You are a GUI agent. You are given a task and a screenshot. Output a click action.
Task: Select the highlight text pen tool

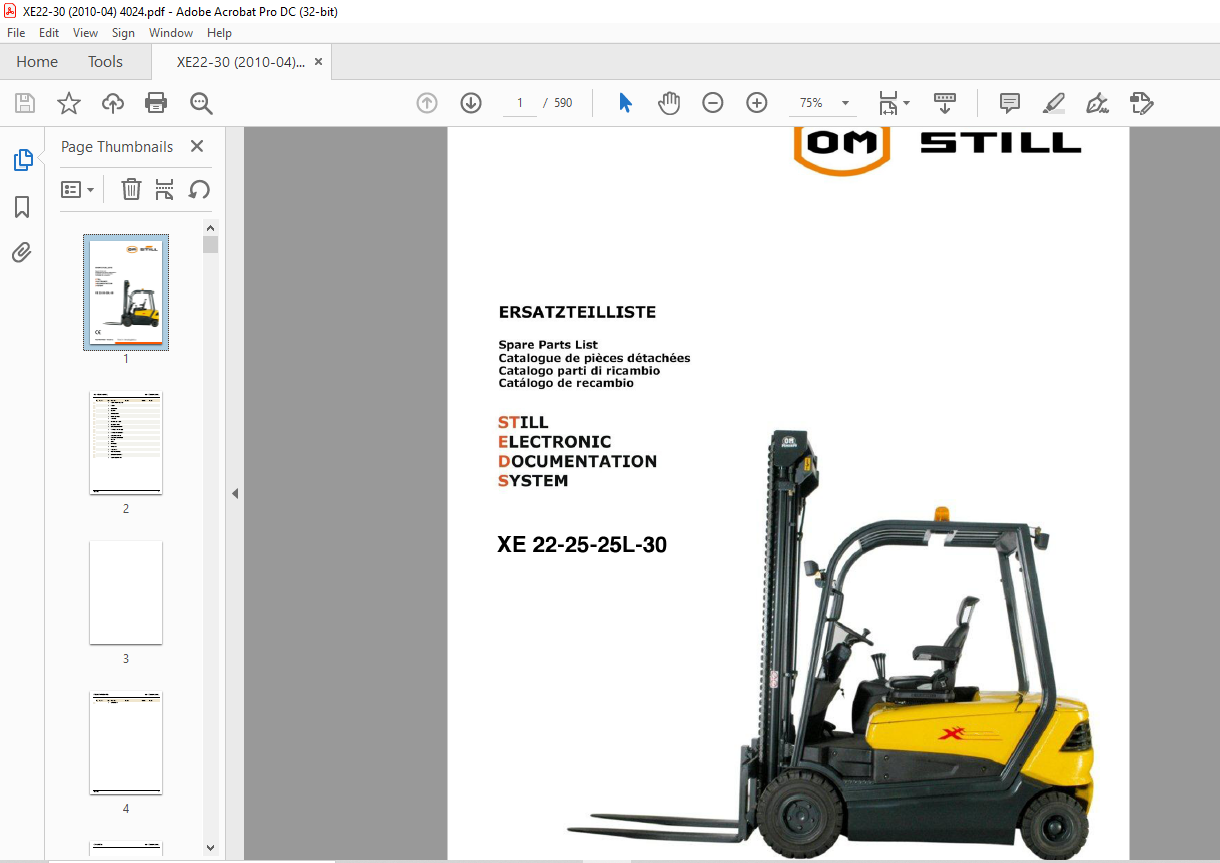pyautogui.click(x=1053, y=103)
